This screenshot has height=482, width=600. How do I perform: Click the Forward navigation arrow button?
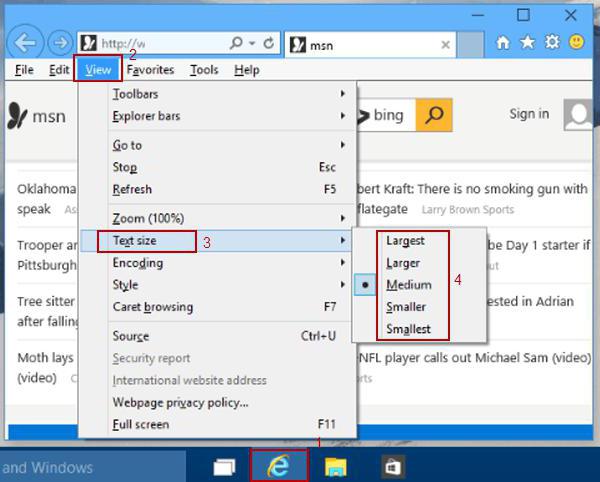tap(59, 44)
